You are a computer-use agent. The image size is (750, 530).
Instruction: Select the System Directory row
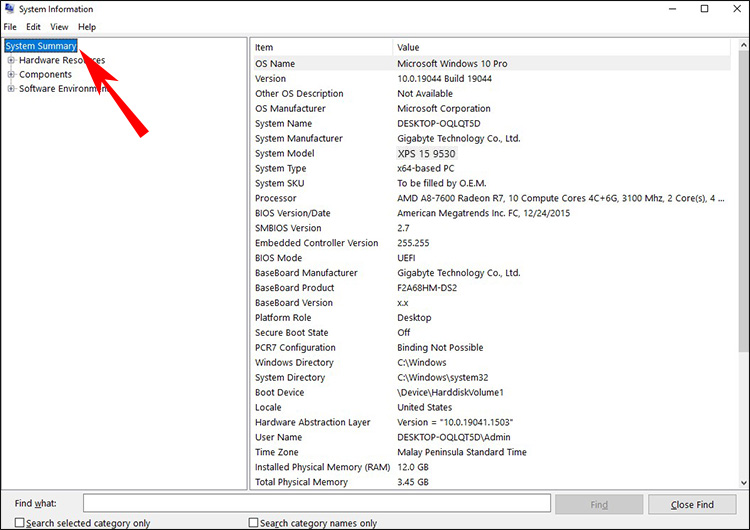[491, 377]
